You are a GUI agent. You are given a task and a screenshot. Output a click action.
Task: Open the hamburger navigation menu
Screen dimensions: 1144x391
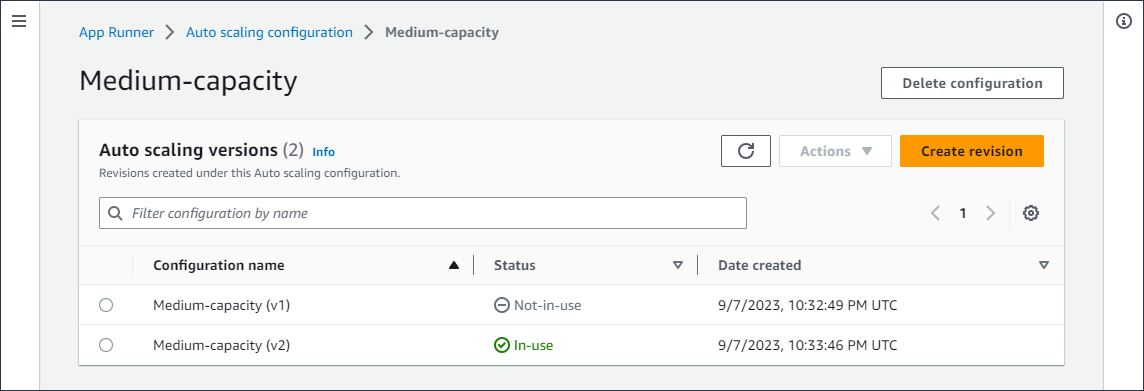(x=20, y=21)
